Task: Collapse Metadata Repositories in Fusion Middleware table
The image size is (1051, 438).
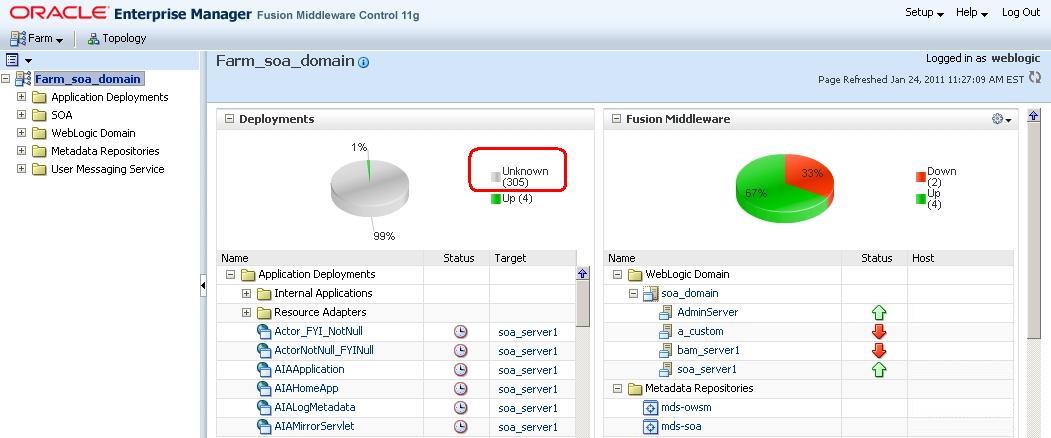Action: (617, 388)
